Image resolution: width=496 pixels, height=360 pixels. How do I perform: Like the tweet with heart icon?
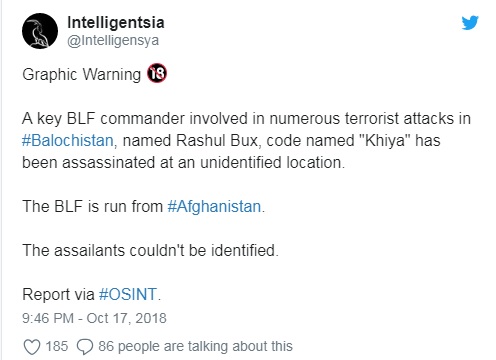pyautogui.click(x=32, y=347)
